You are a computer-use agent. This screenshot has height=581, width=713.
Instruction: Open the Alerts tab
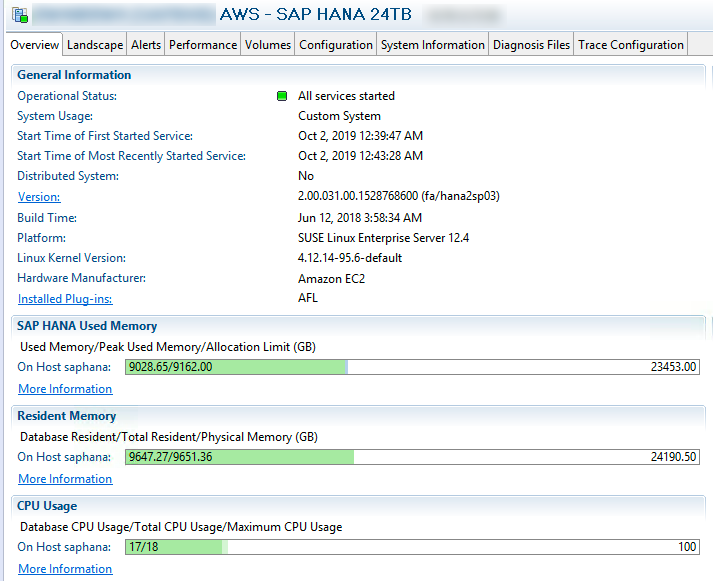(146, 45)
